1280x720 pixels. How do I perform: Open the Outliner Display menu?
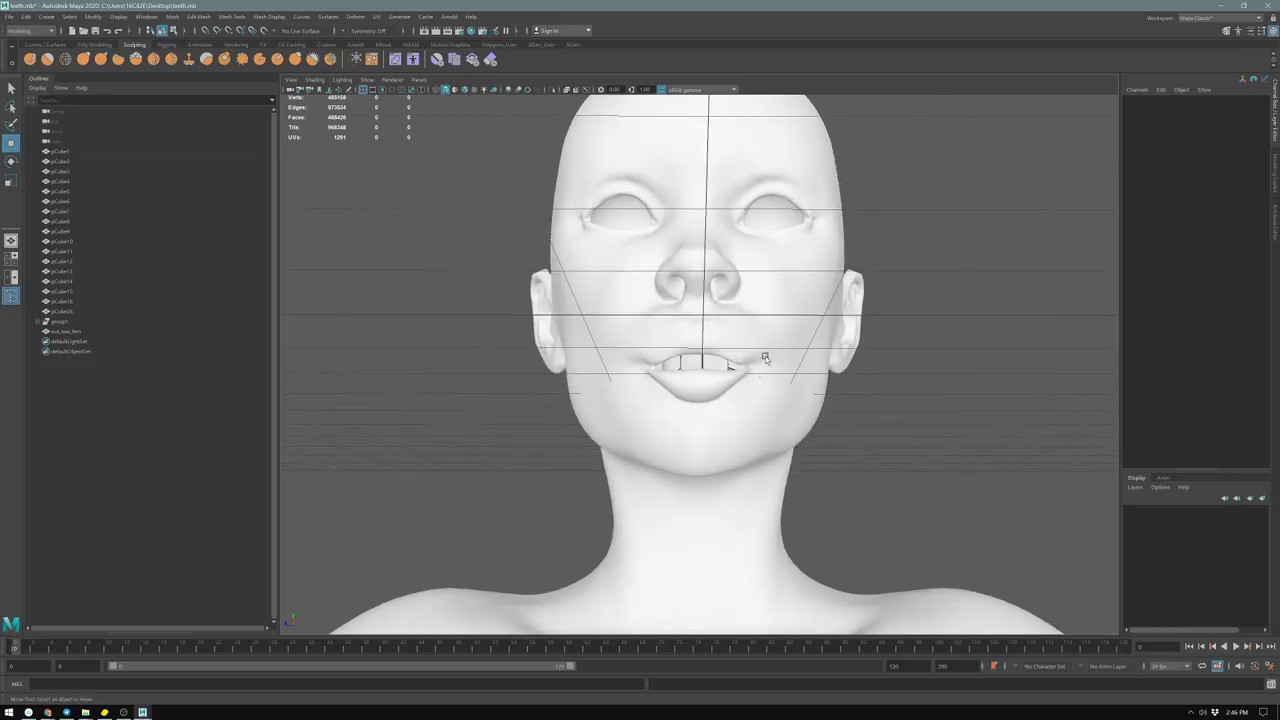37,88
